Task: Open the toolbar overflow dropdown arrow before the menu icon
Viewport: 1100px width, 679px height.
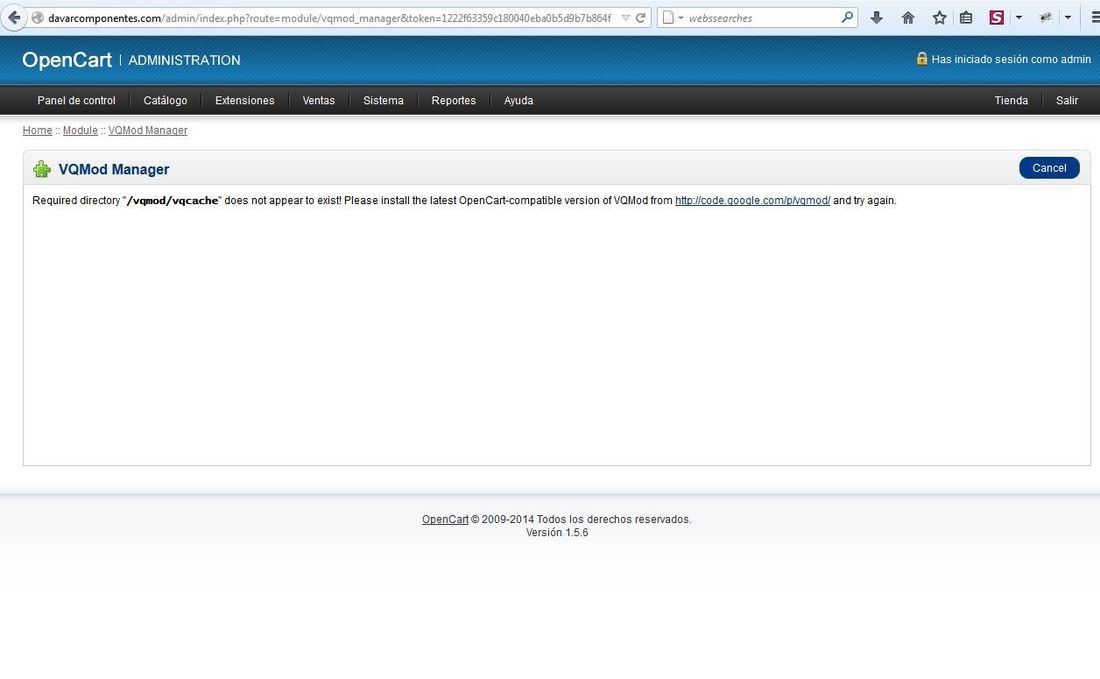Action: coord(1068,18)
